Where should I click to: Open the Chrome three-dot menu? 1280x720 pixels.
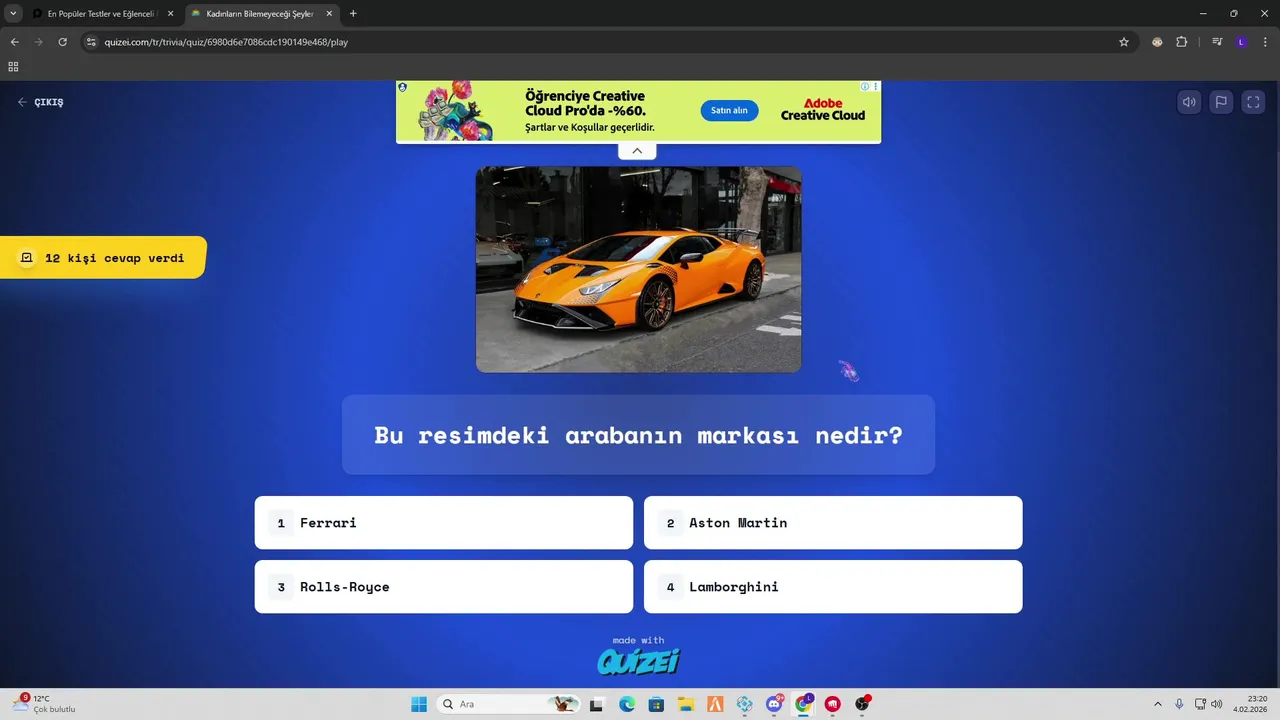click(x=1264, y=42)
